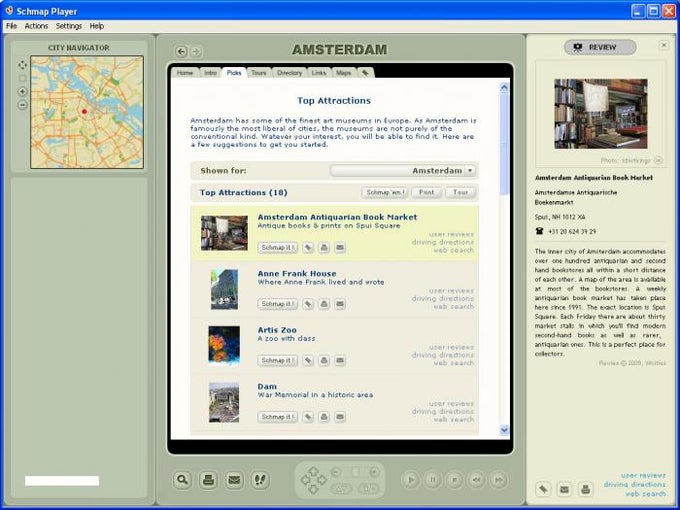Open user reviews link for Anne Frank House

coord(451,291)
